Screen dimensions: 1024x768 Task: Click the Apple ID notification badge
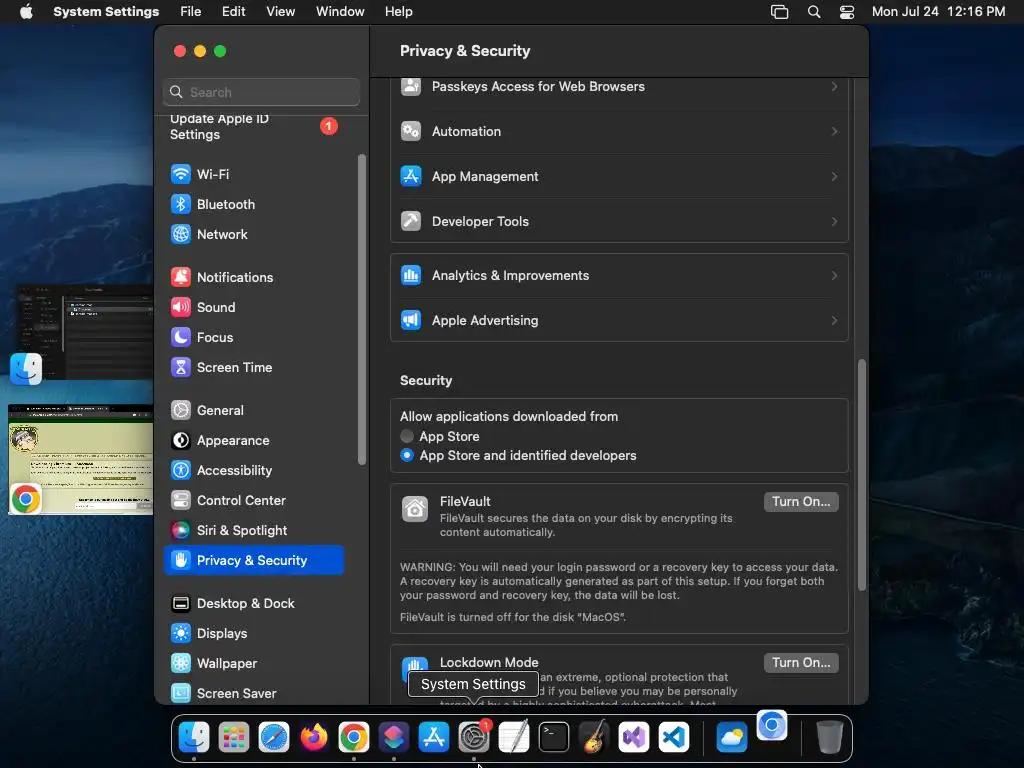click(328, 126)
